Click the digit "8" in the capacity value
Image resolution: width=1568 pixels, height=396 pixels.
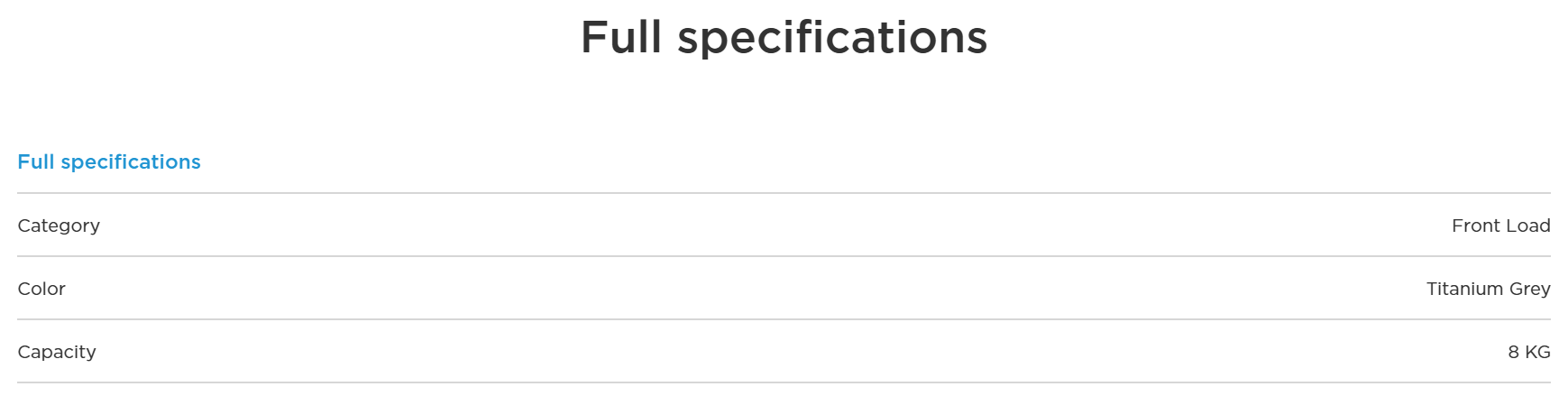(1513, 352)
